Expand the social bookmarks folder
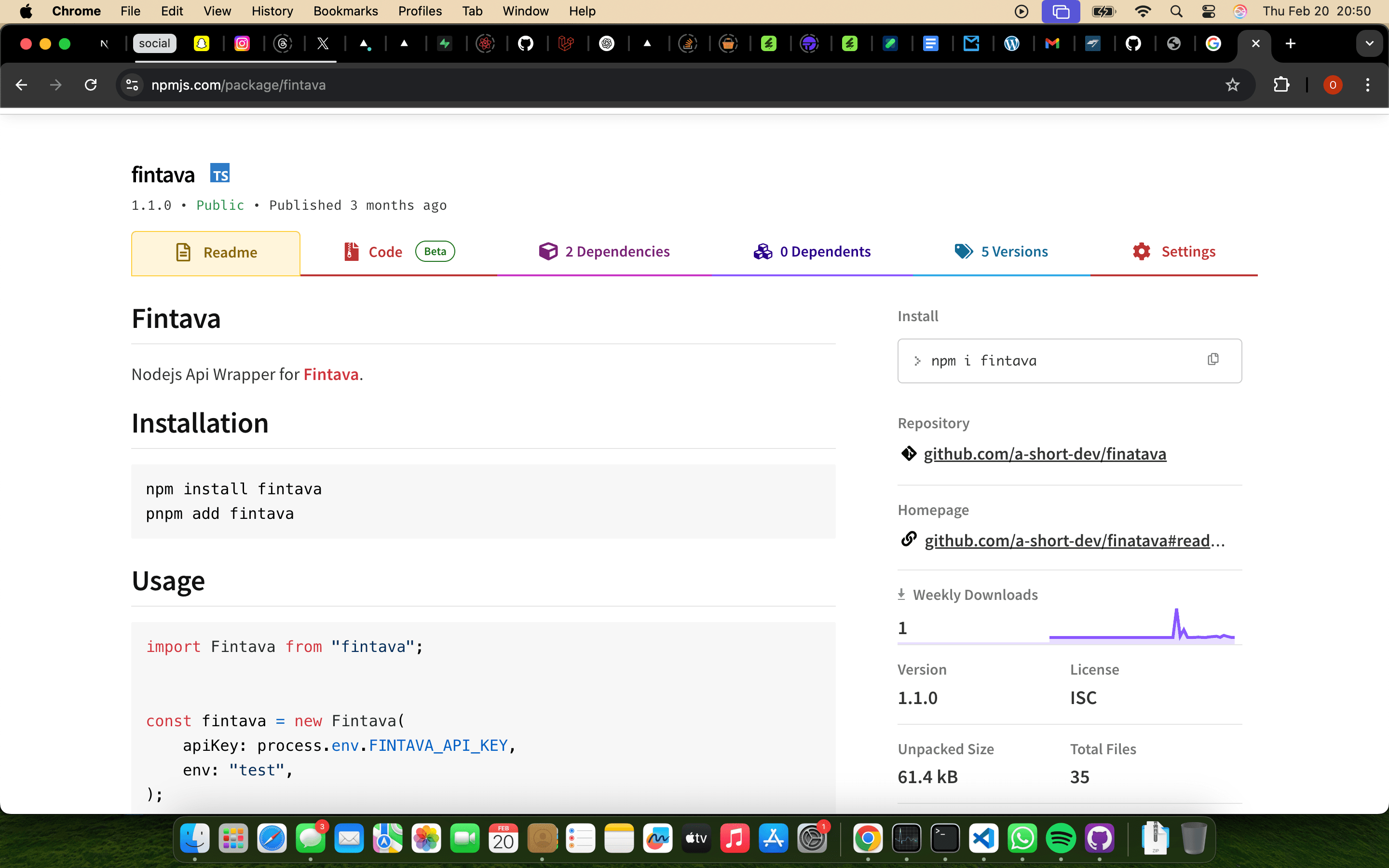Image resolution: width=1389 pixels, height=868 pixels. click(154, 43)
